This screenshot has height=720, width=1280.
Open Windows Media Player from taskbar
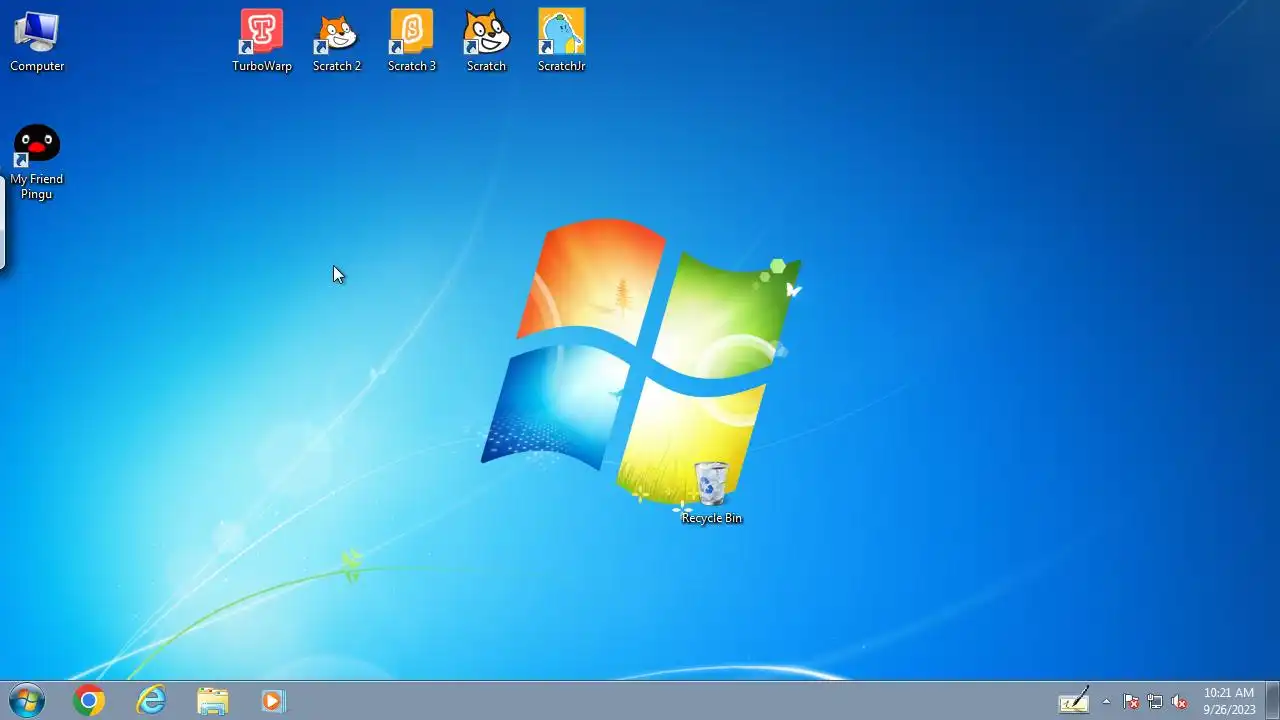pyautogui.click(x=273, y=701)
